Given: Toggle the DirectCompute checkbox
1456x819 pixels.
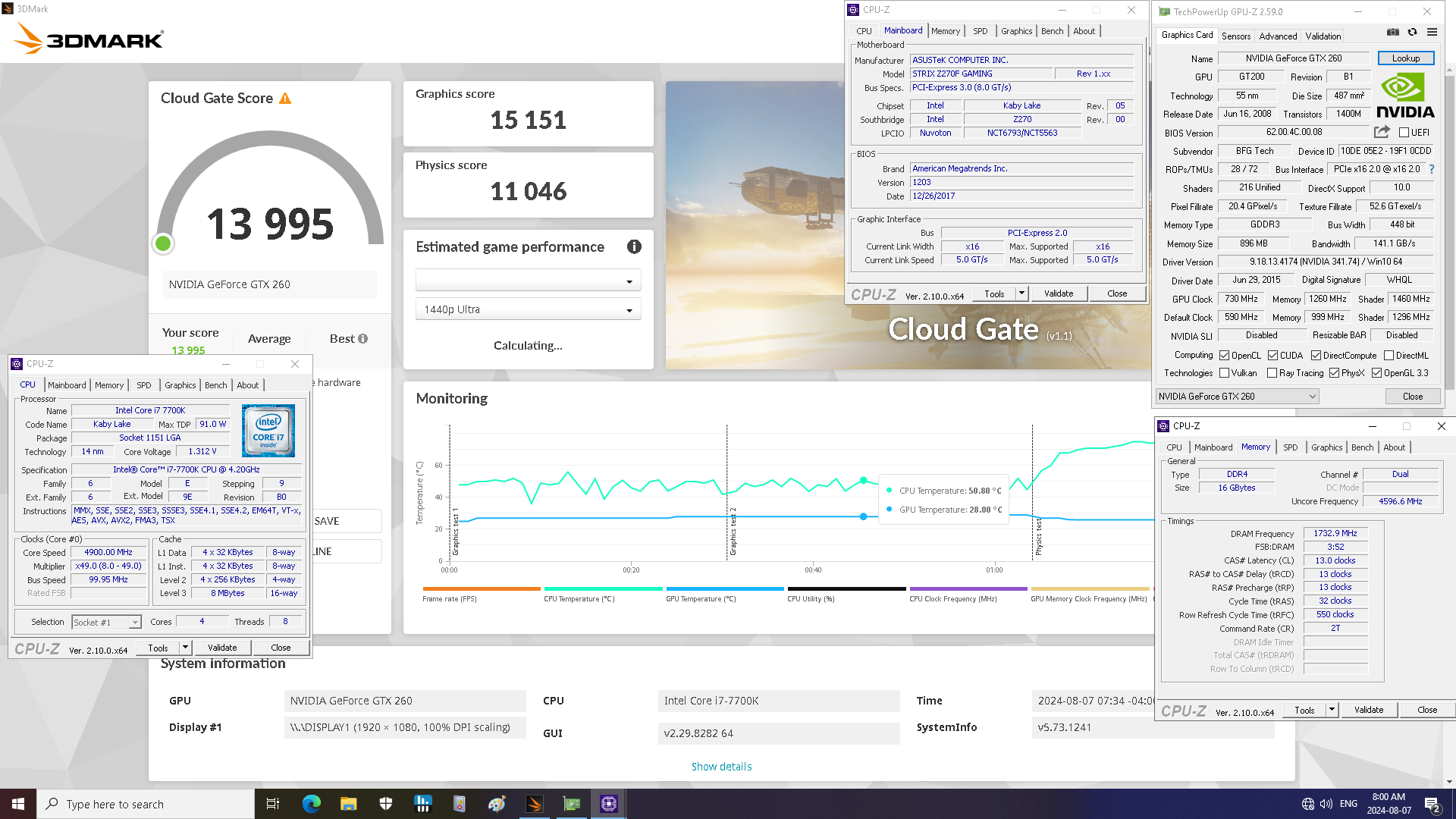Looking at the screenshot, I should point(1316,355).
